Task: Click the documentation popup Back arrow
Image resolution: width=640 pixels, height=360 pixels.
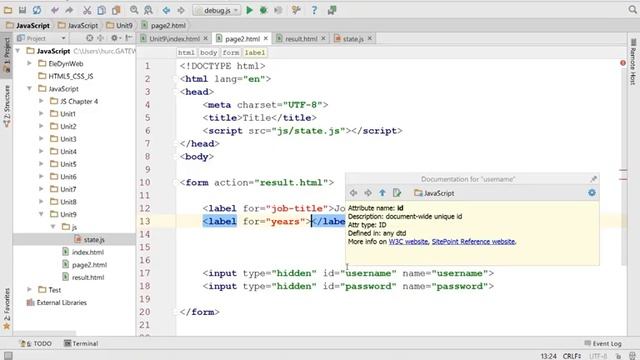Action: (353, 193)
